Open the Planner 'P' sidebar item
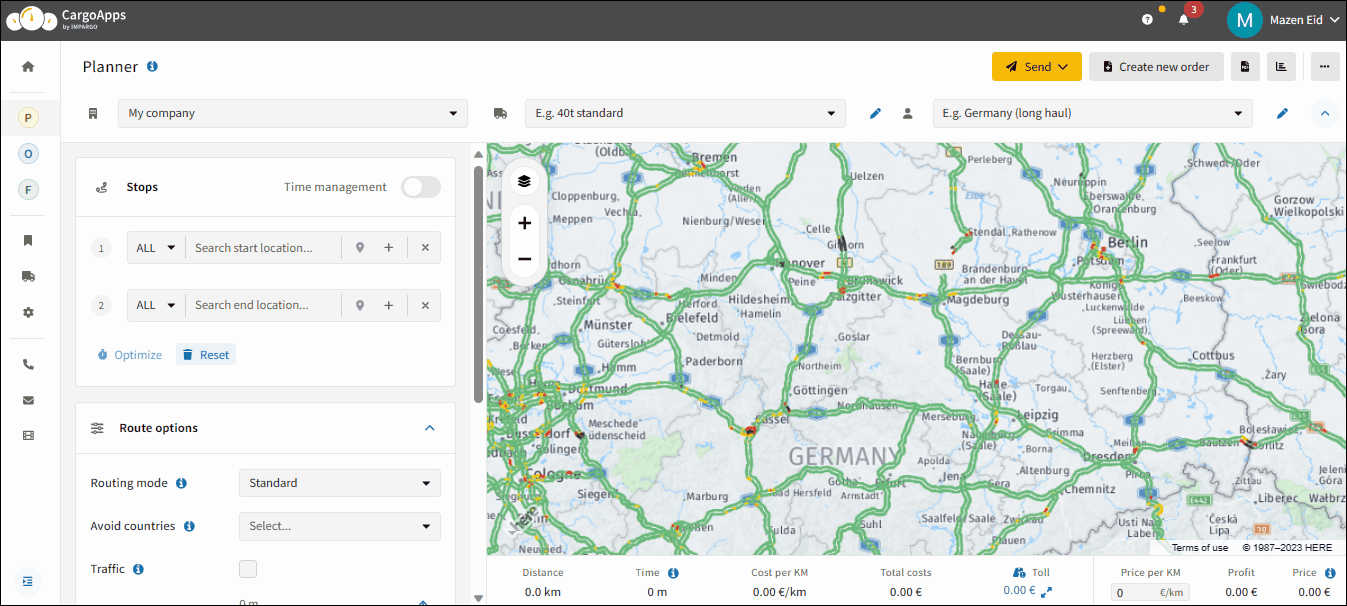This screenshot has height=606, width=1347. pyautogui.click(x=28, y=118)
